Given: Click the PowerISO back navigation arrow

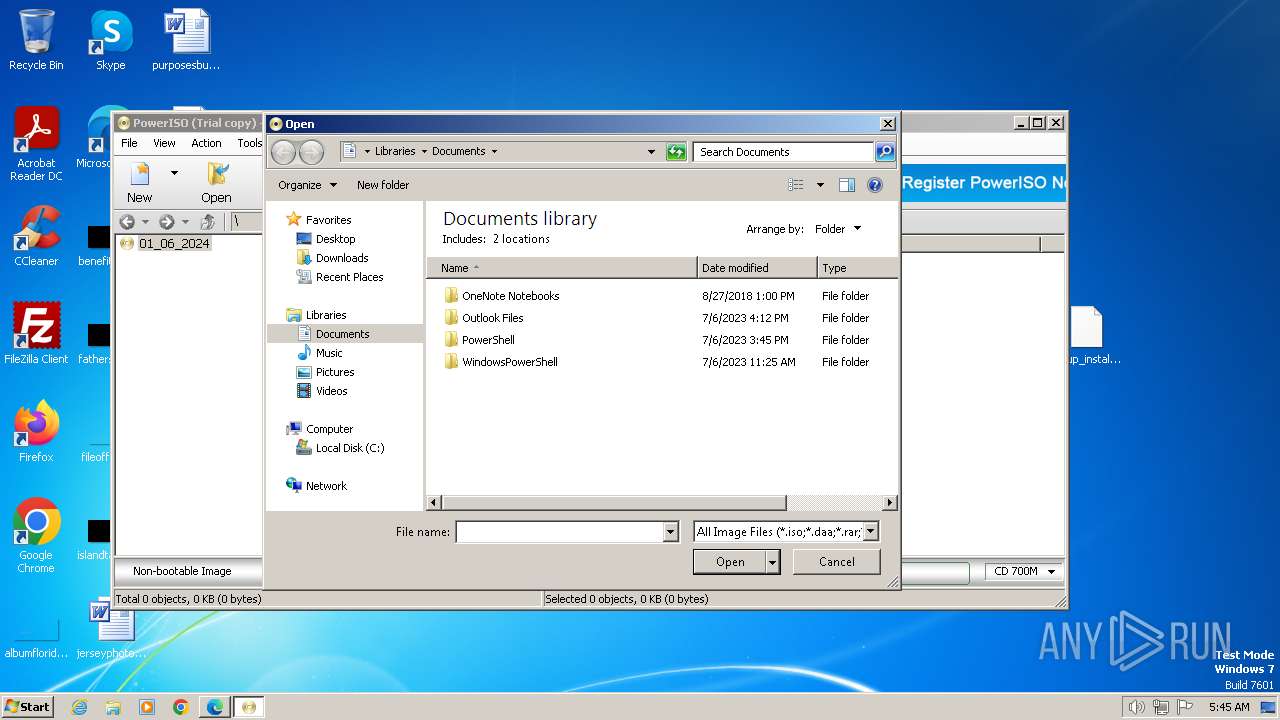Looking at the screenshot, I should [x=127, y=222].
